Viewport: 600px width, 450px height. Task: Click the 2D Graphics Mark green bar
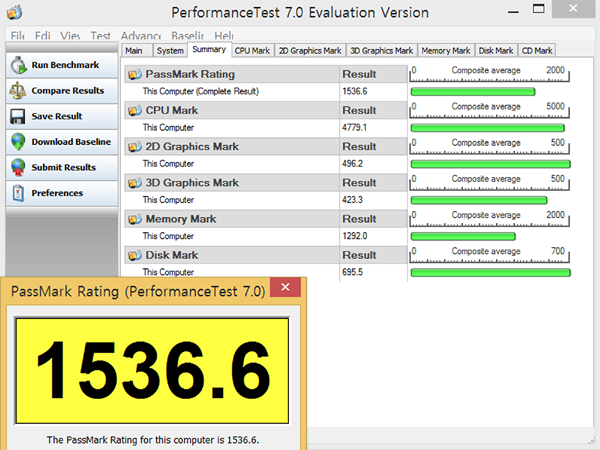pos(491,164)
